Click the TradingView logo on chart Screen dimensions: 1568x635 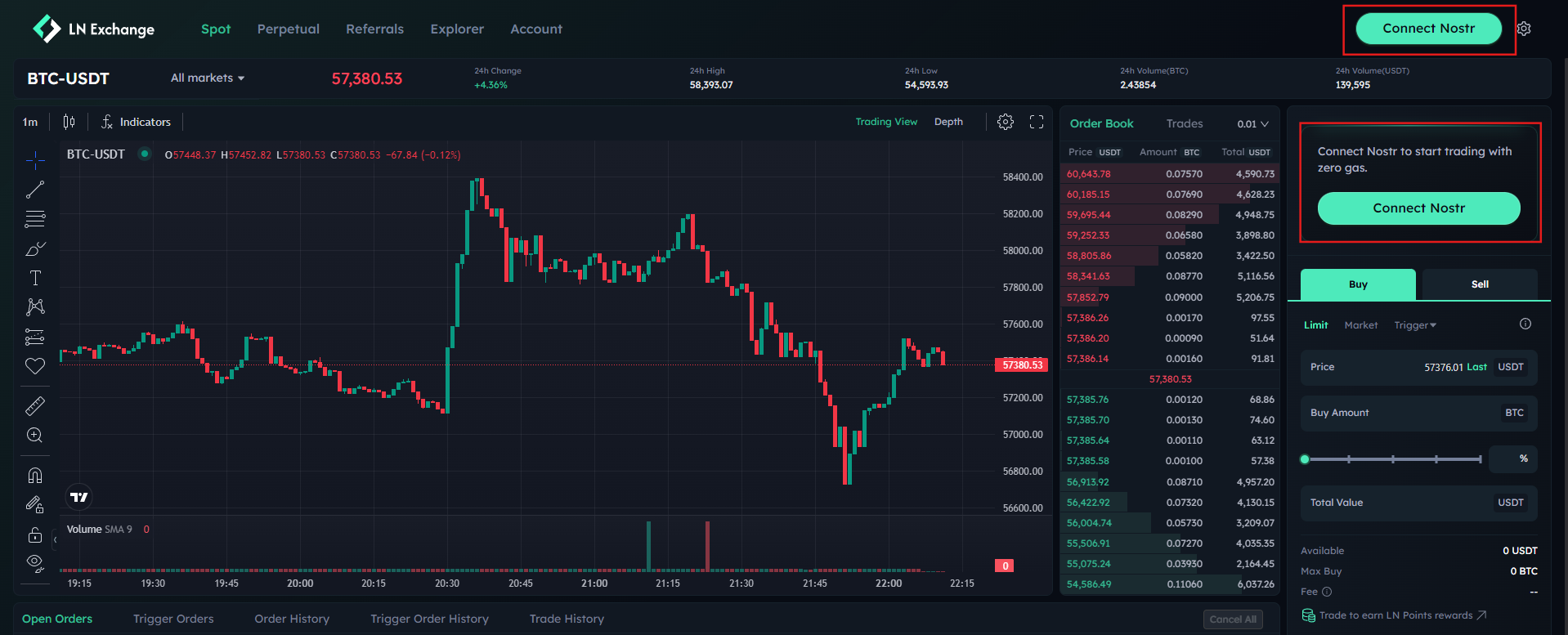point(78,497)
